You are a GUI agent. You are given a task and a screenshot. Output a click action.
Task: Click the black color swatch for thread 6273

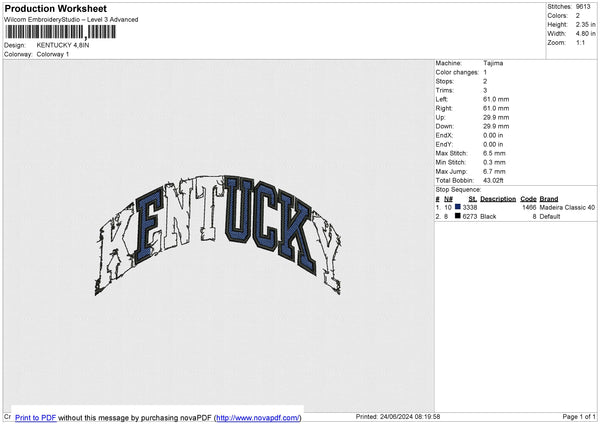(x=458, y=216)
